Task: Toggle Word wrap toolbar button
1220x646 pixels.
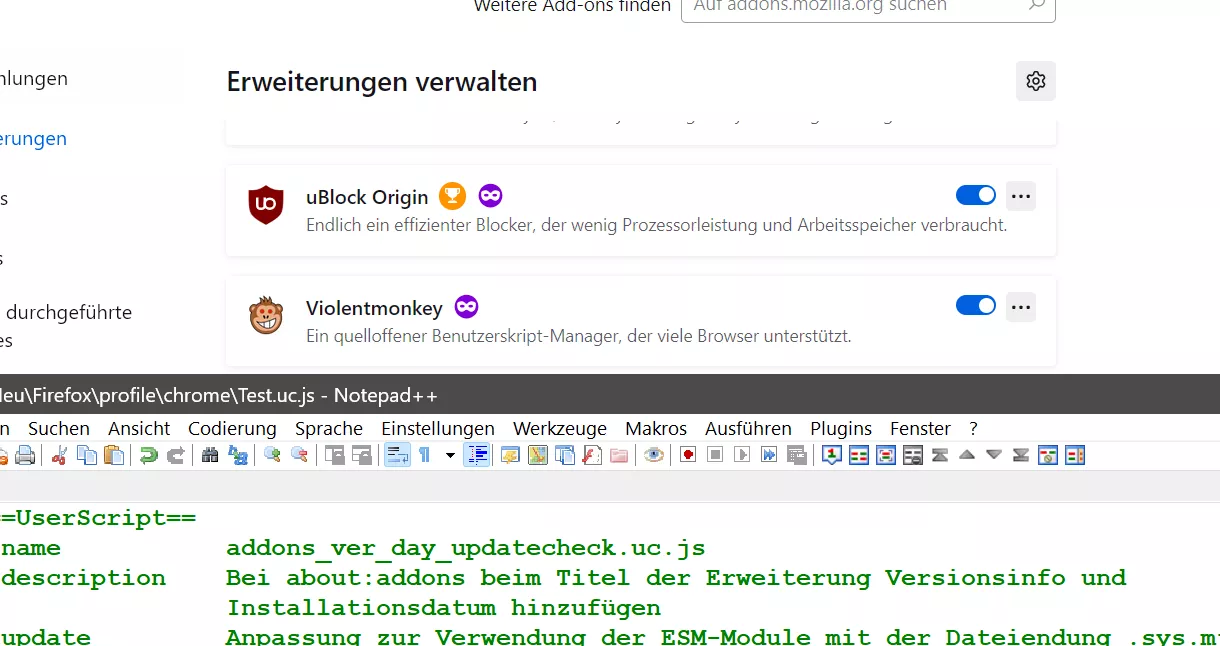Action: point(397,455)
